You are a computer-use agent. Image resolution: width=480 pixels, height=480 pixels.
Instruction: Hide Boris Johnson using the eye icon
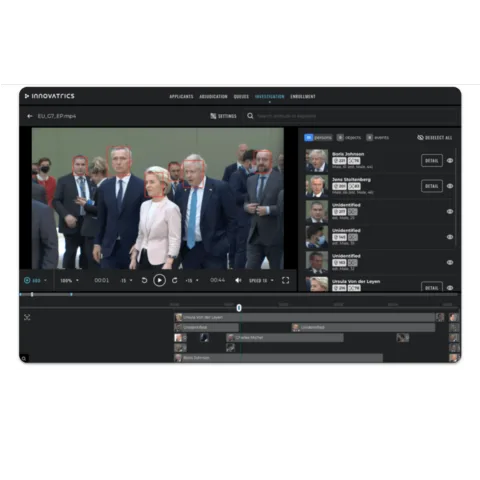[x=450, y=161]
